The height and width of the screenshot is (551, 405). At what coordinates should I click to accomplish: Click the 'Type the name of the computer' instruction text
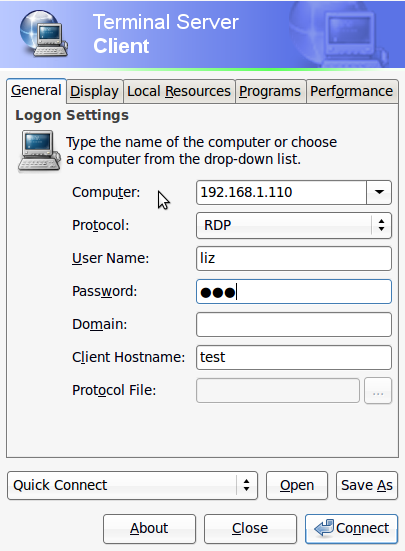(x=201, y=151)
